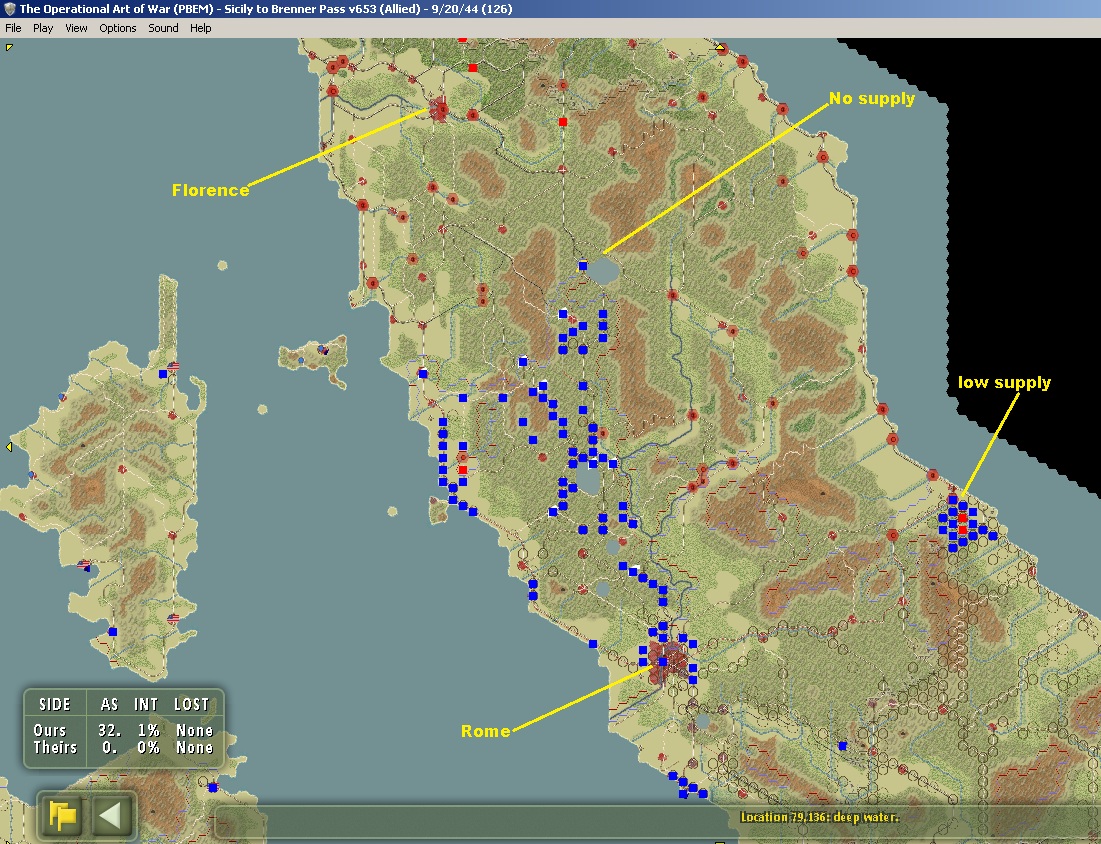Select the US flag unit in northern Corsica
Image resolution: width=1101 pixels, height=844 pixels.
point(173,366)
